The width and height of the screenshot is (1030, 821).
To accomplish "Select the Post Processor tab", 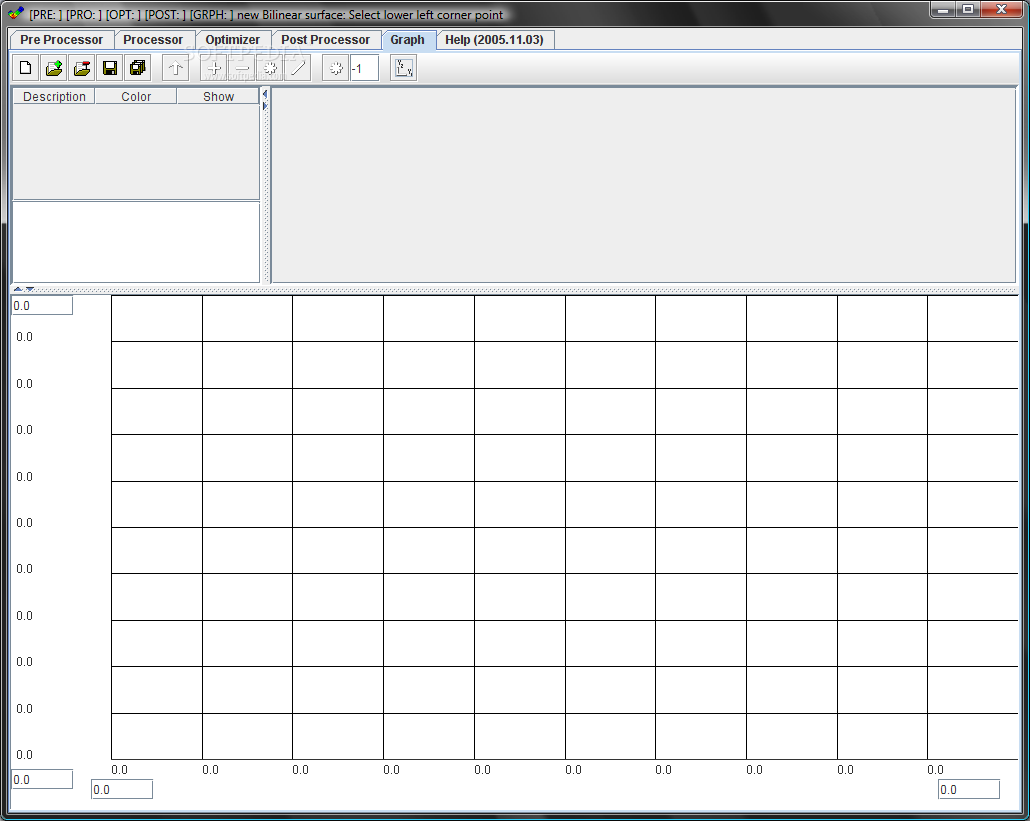I will 326,39.
